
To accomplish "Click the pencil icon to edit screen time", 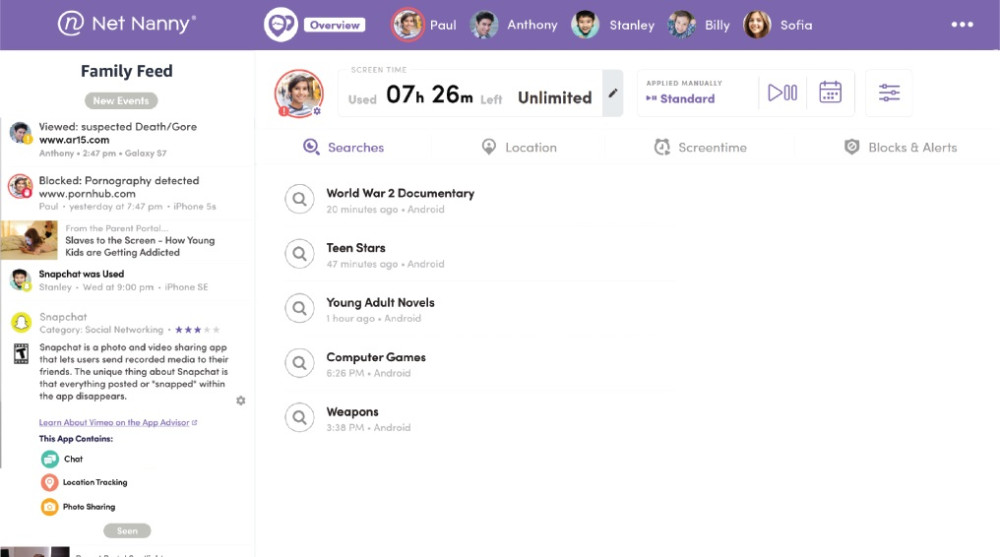I will pos(613,94).
